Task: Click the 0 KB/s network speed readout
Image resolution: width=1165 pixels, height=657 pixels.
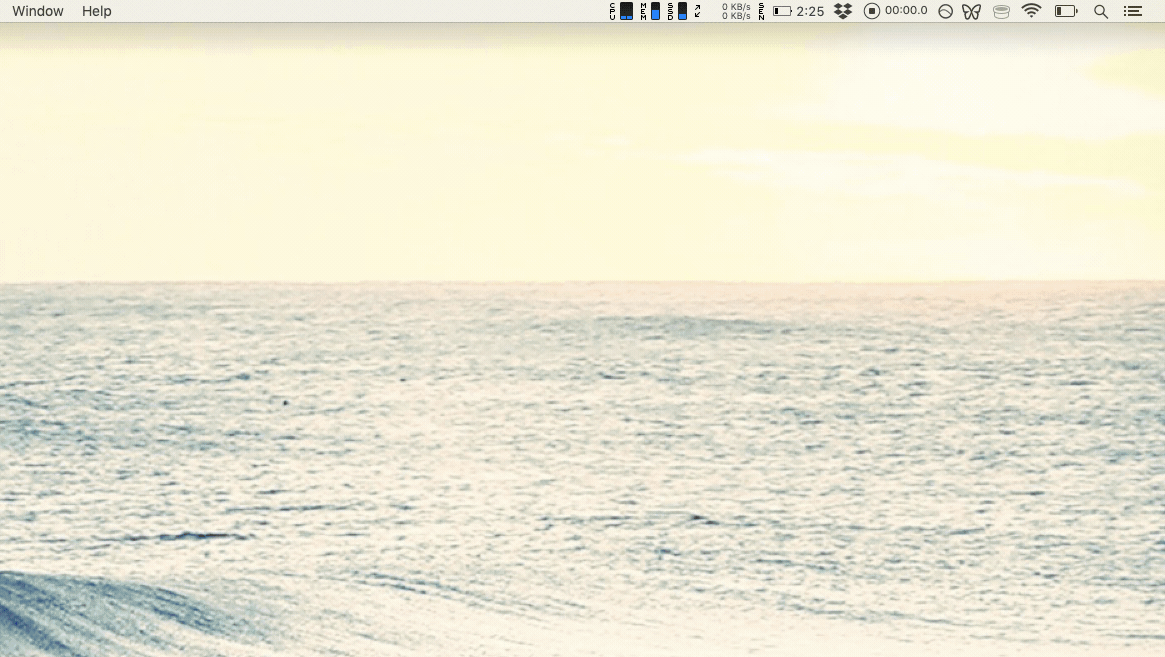Action: click(x=736, y=11)
